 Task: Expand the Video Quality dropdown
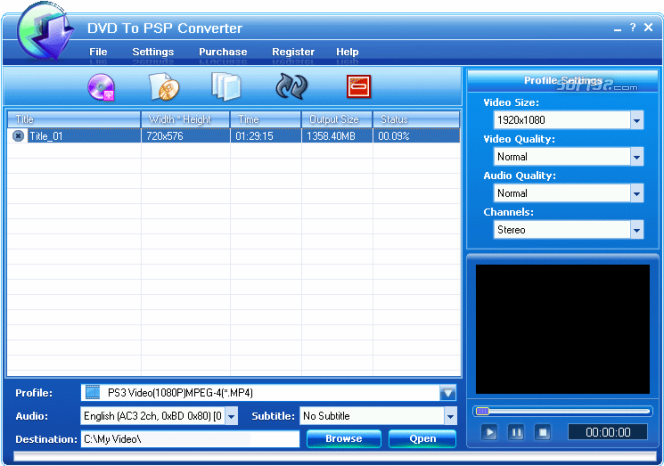(636, 157)
